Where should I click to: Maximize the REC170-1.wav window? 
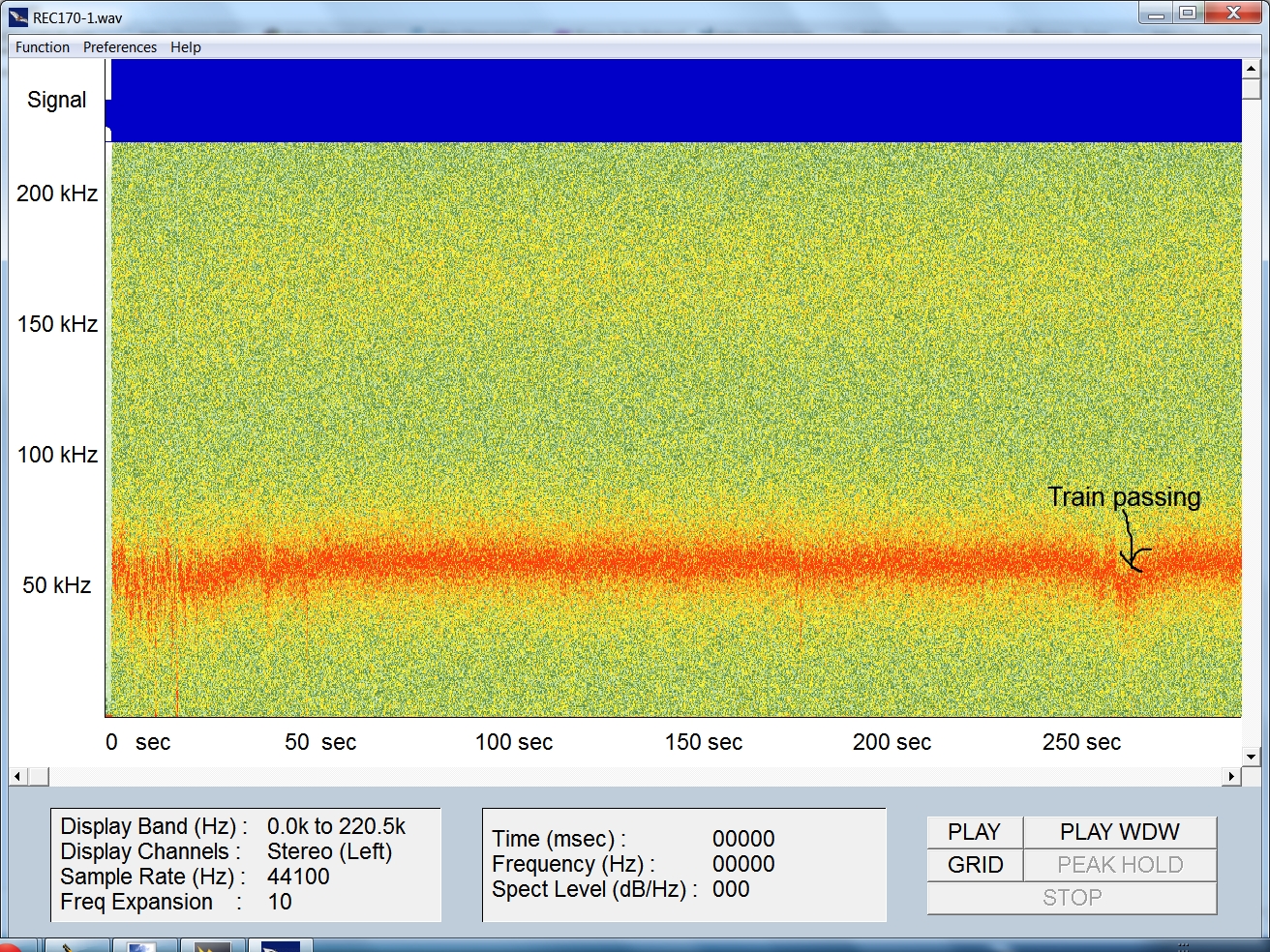coord(1188,14)
